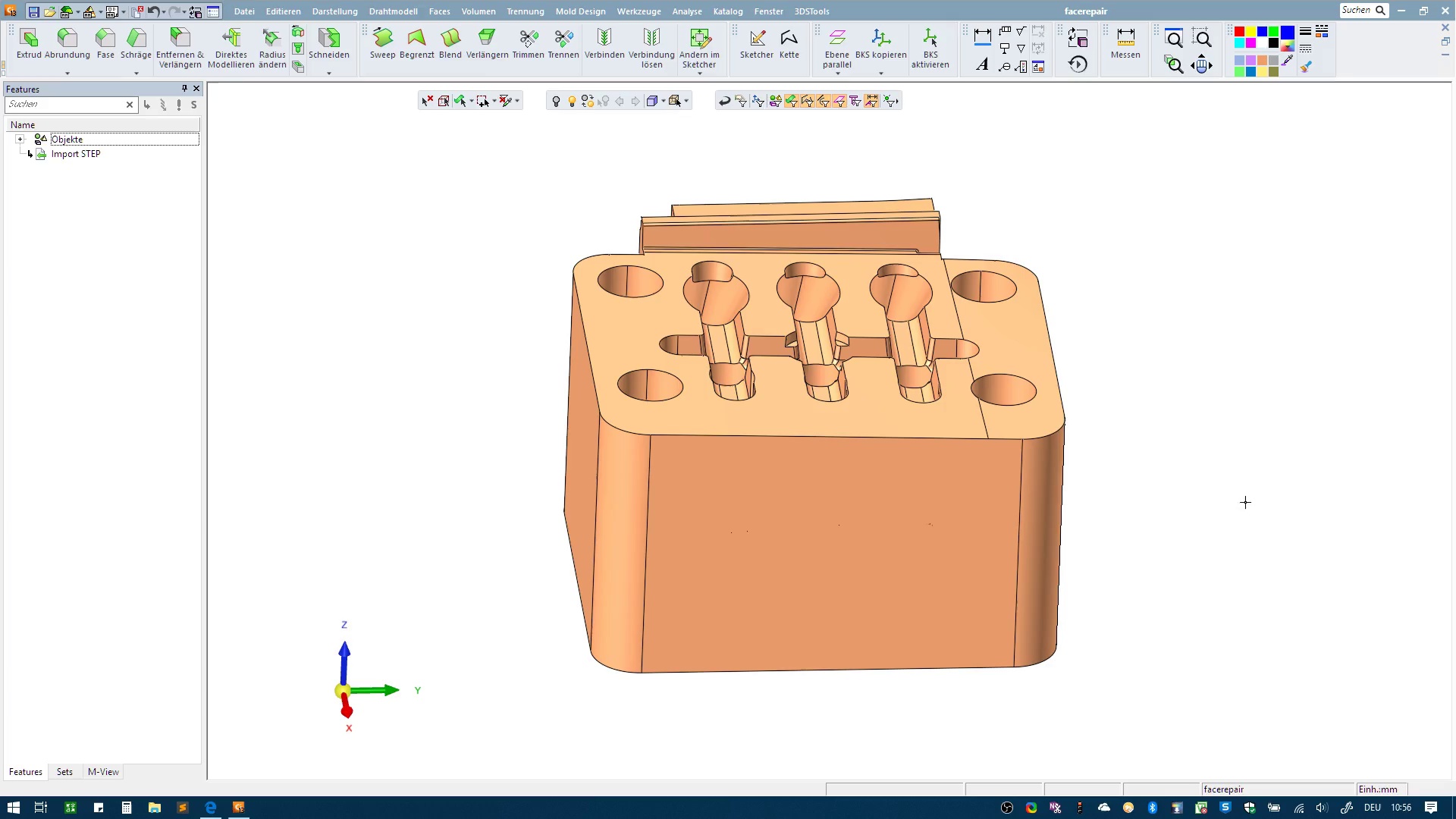Click the Features search field
1456x819 pixels.
[64, 105]
